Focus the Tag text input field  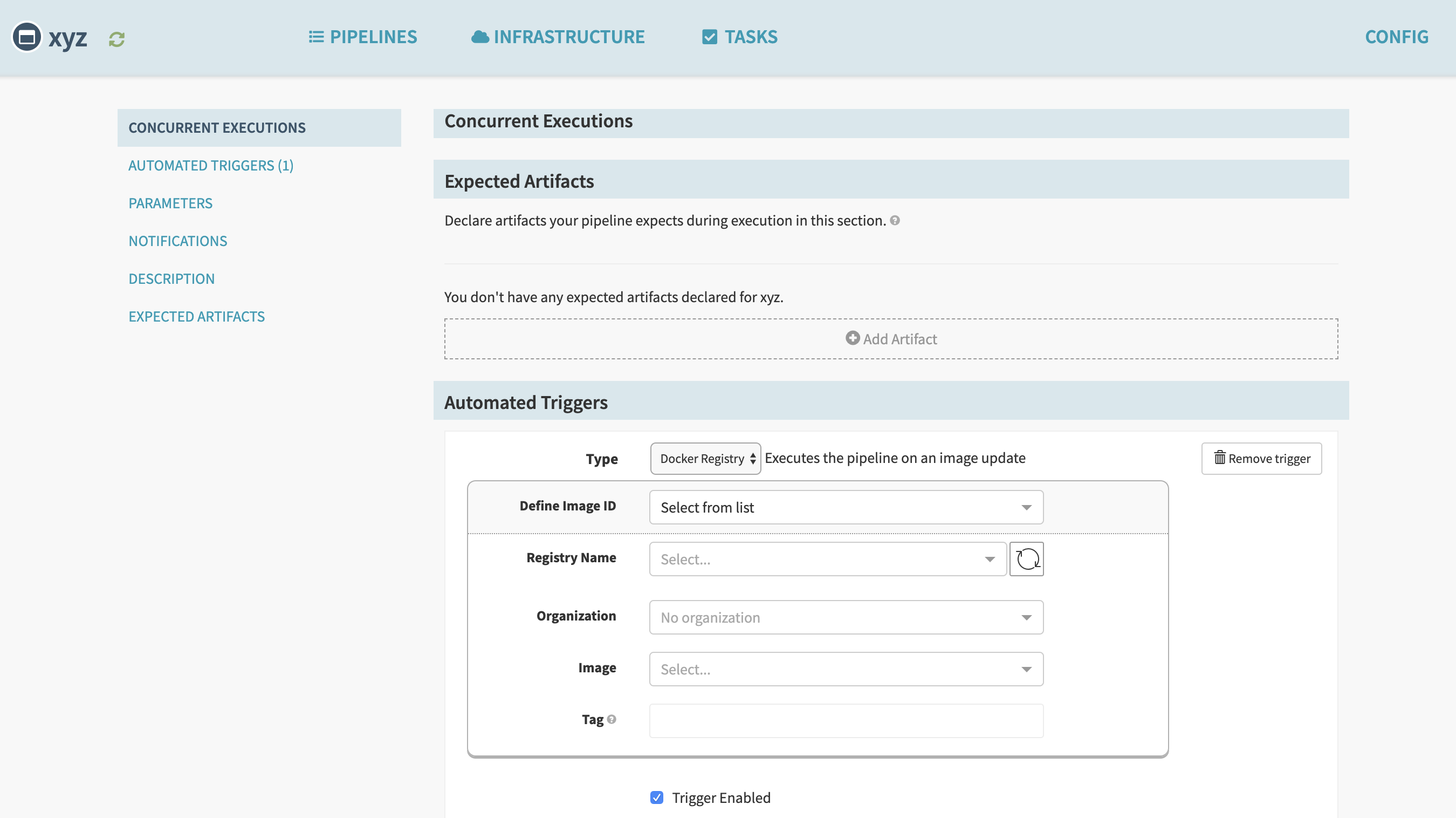coord(846,721)
